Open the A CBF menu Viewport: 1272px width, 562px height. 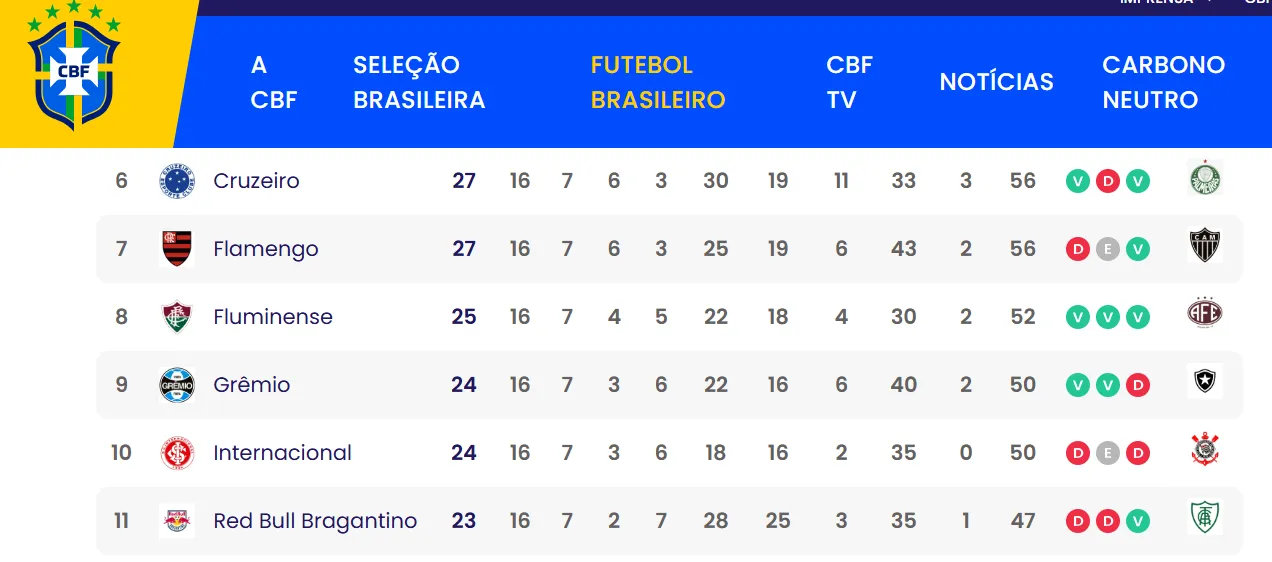pyautogui.click(x=274, y=82)
